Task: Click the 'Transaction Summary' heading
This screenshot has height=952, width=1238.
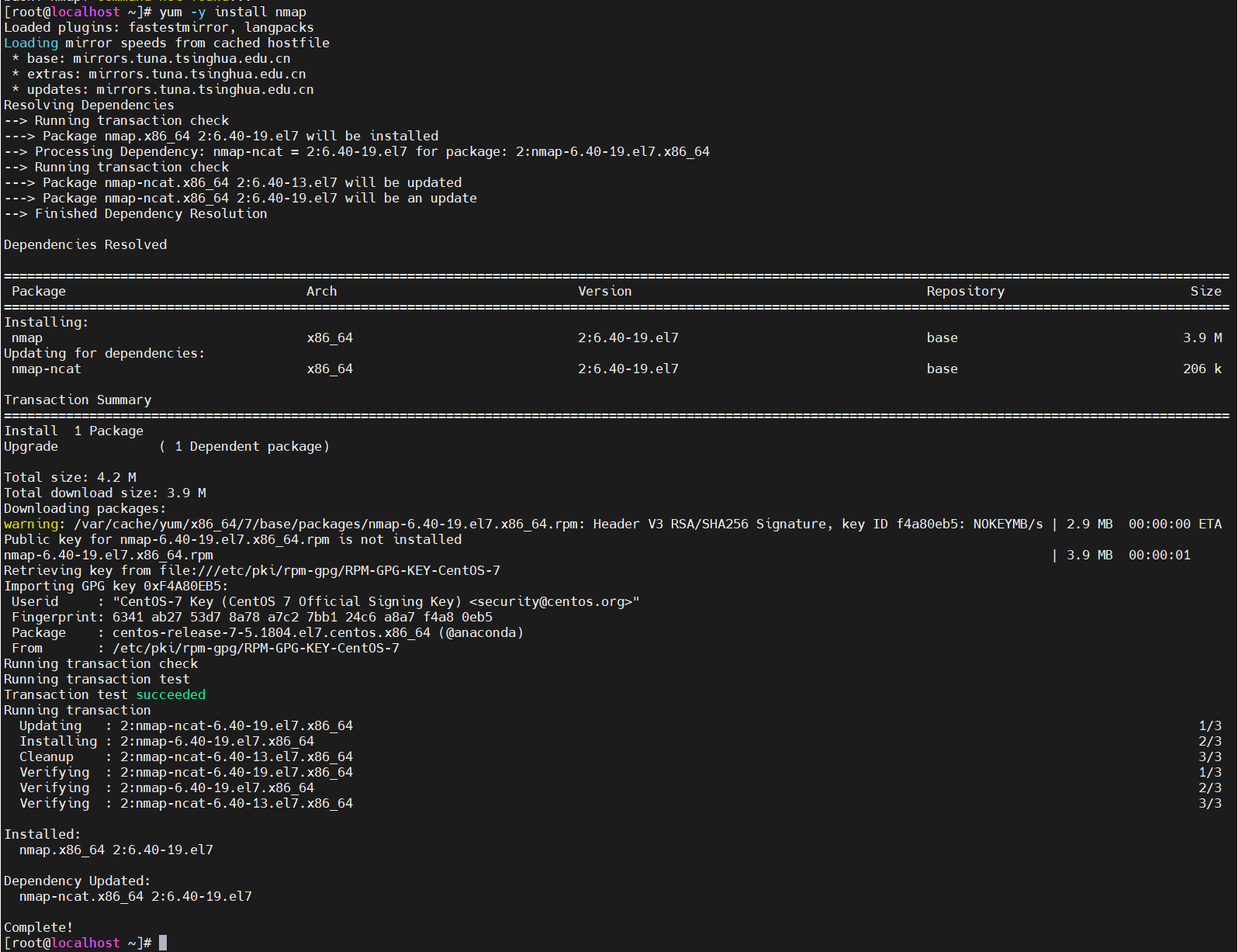Action: pyautogui.click(x=78, y=400)
